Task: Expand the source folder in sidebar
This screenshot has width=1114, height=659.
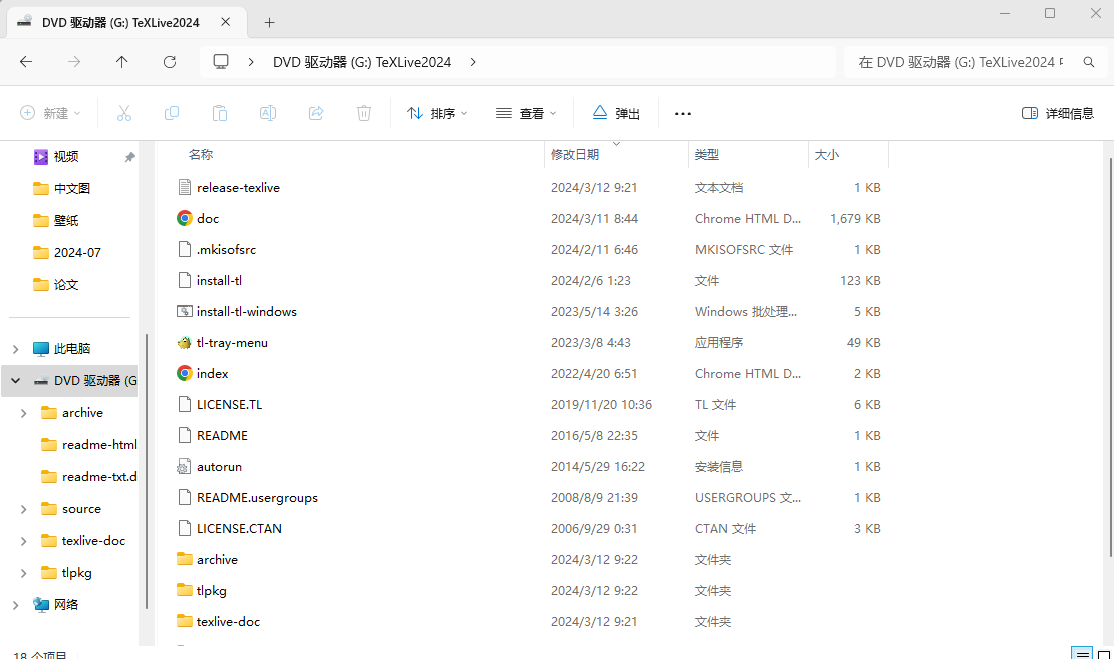Action: (x=23, y=509)
